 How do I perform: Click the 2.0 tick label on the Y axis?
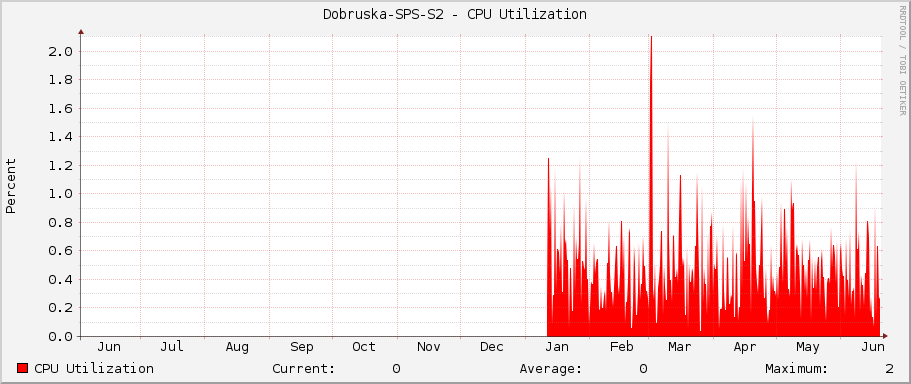[x=61, y=51]
